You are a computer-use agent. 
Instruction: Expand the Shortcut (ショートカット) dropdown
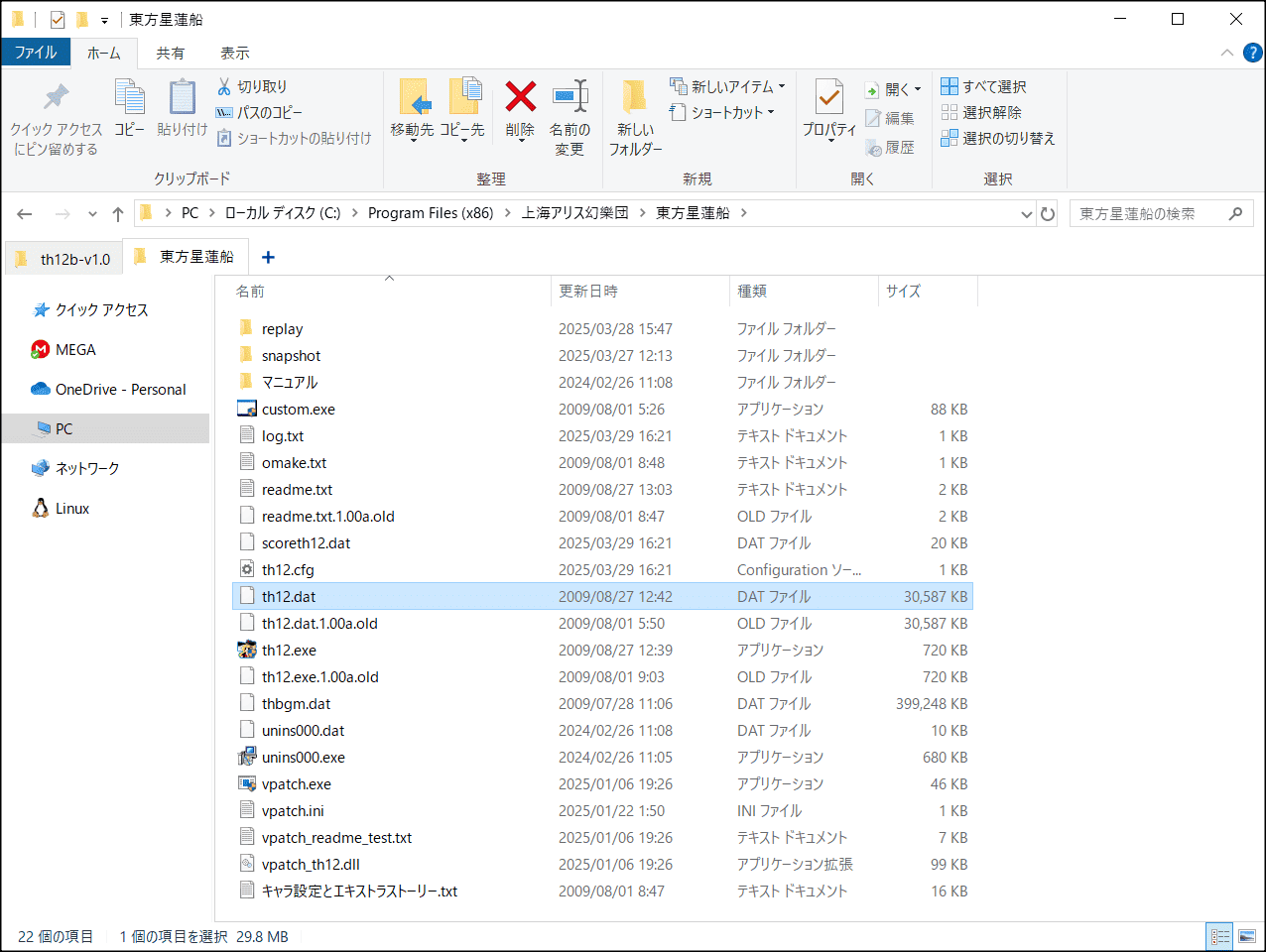click(771, 112)
